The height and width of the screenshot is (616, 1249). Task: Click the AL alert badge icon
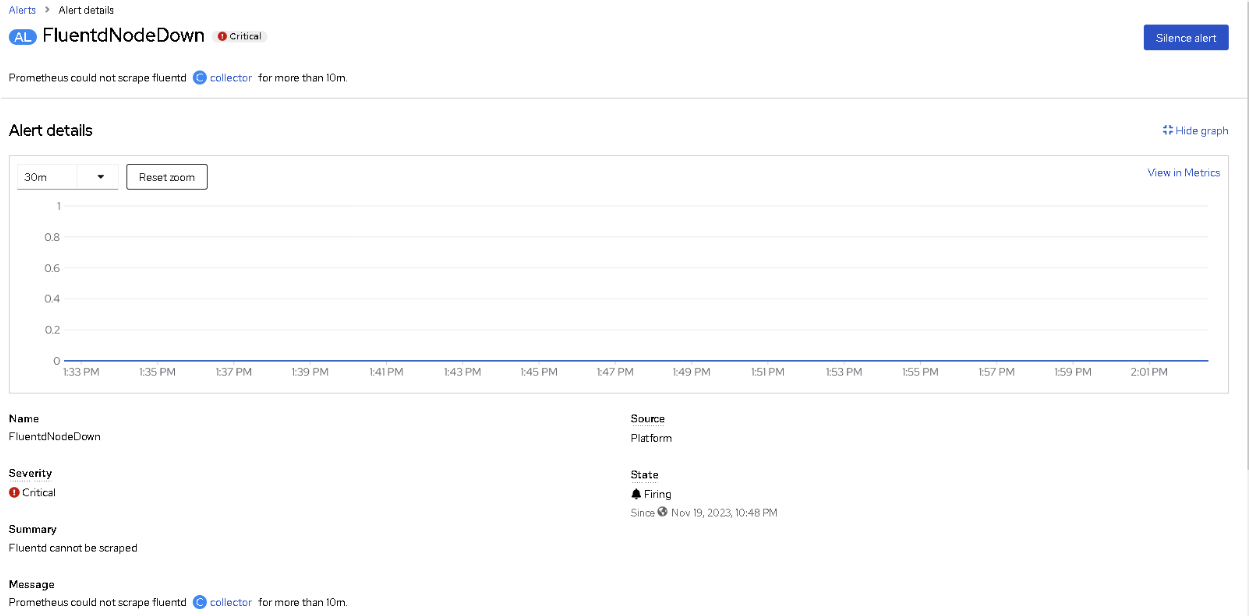[x=23, y=36]
